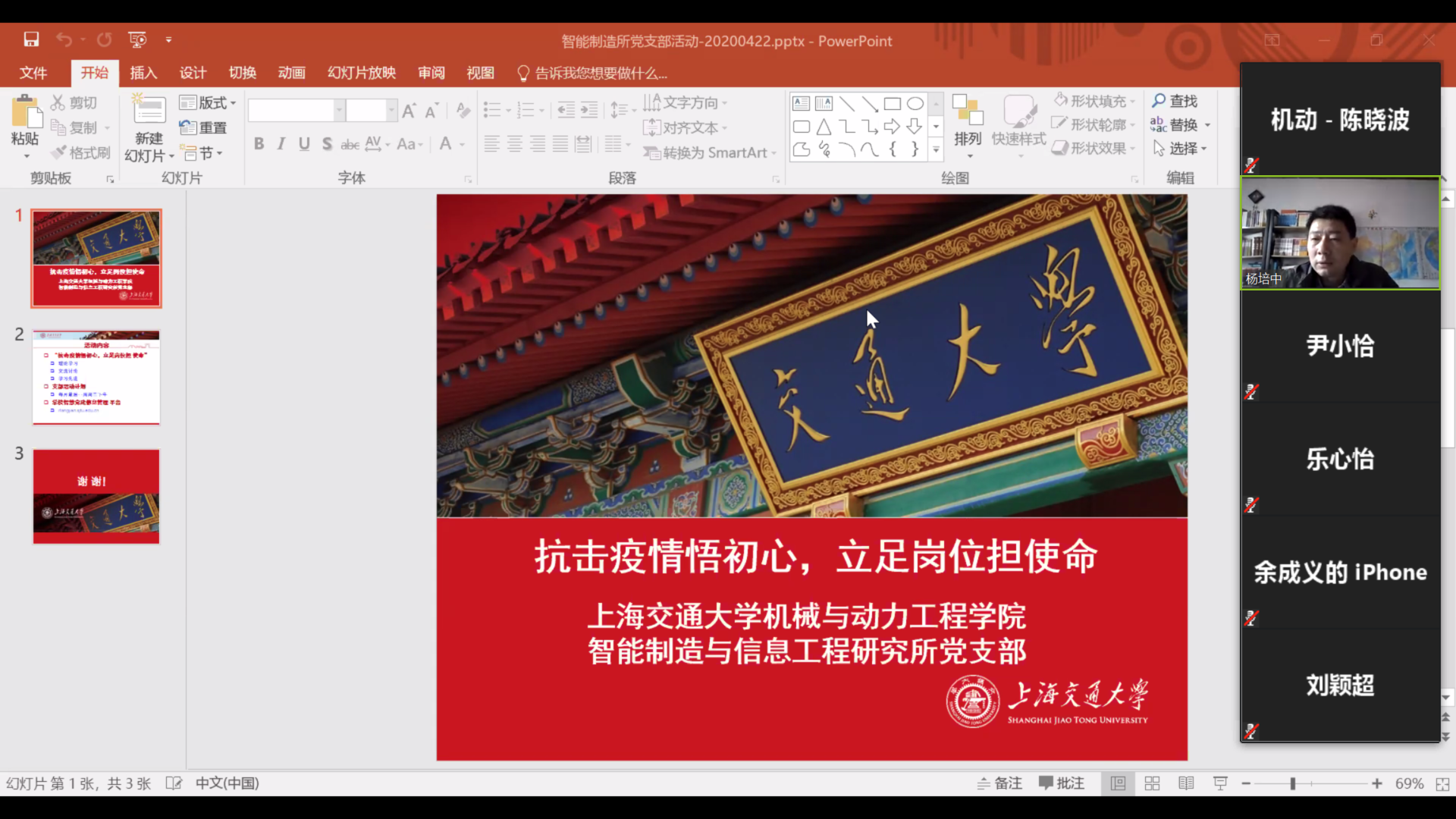Viewport: 1456px width, 819px height.
Task: Click the Save icon in quick access toolbar
Action: pyautogui.click(x=31, y=39)
